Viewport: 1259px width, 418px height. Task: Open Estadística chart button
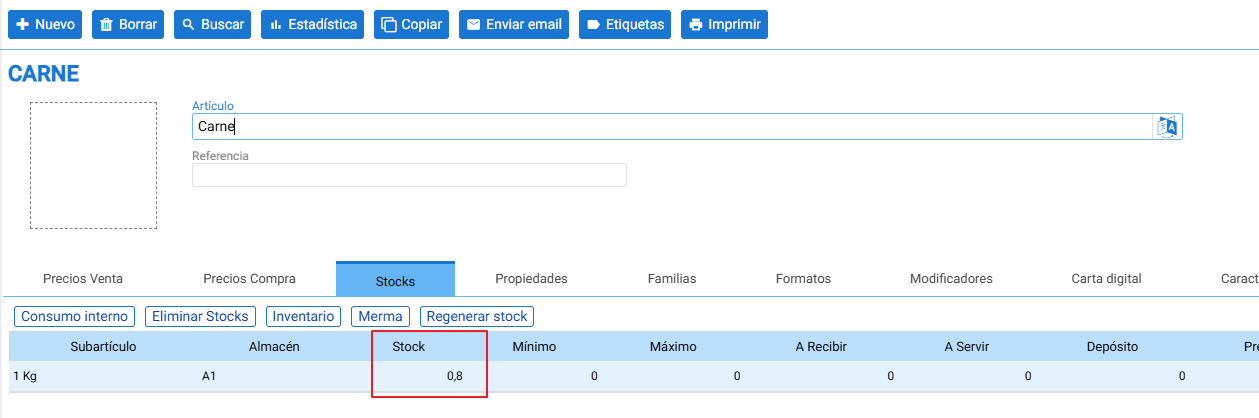(313, 24)
